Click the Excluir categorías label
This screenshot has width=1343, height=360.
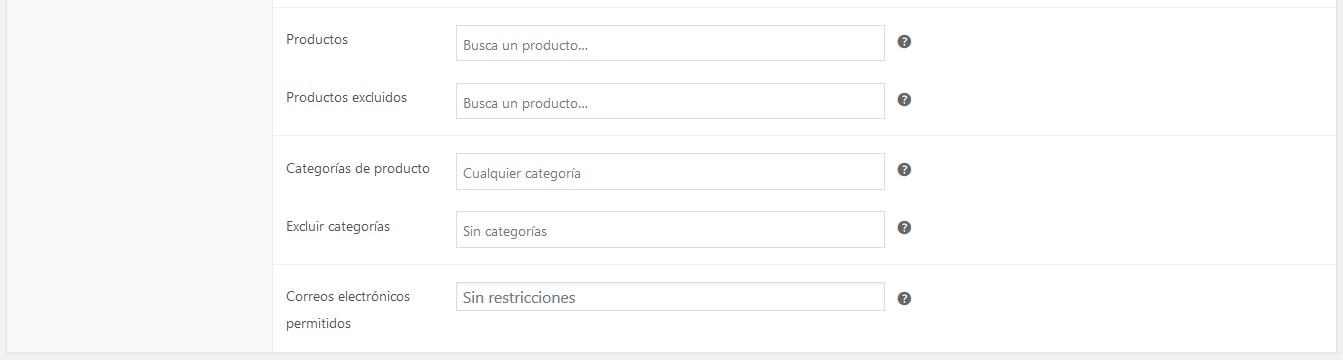click(x=338, y=226)
